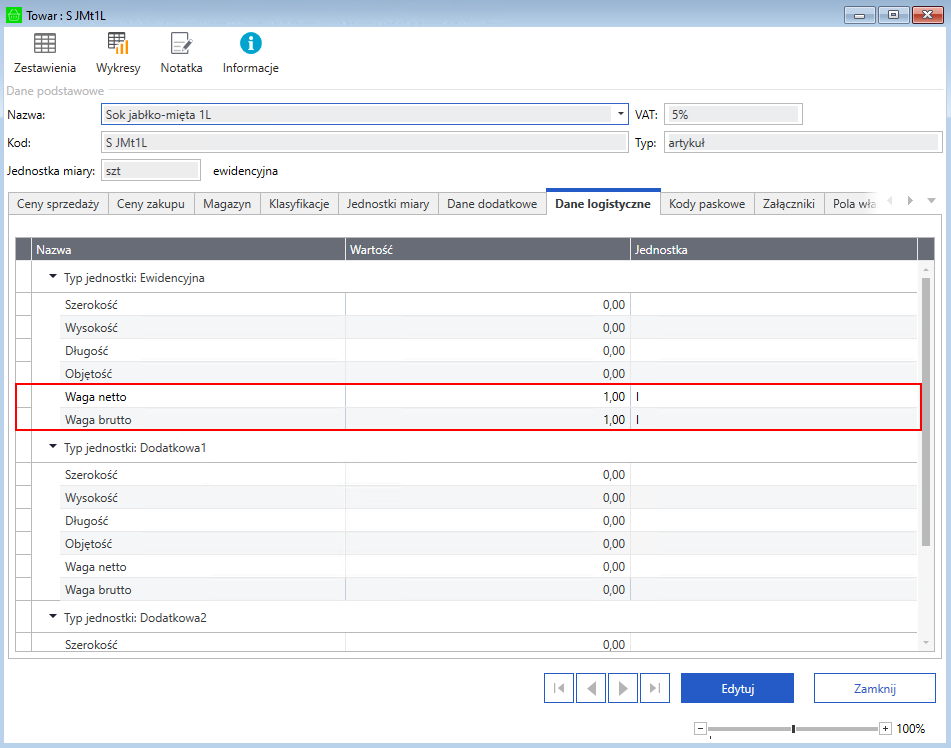Click the Notatka note icon
Screen dimensions: 951x748
coord(181,44)
